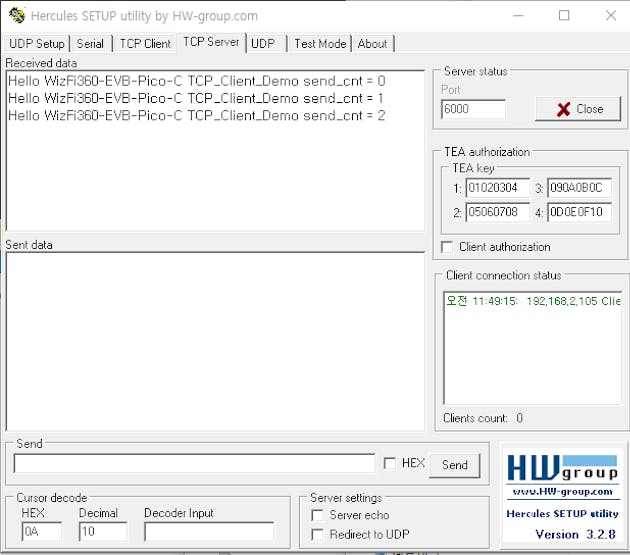
Task: Select the TCP Server tab
Action: [211, 42]
